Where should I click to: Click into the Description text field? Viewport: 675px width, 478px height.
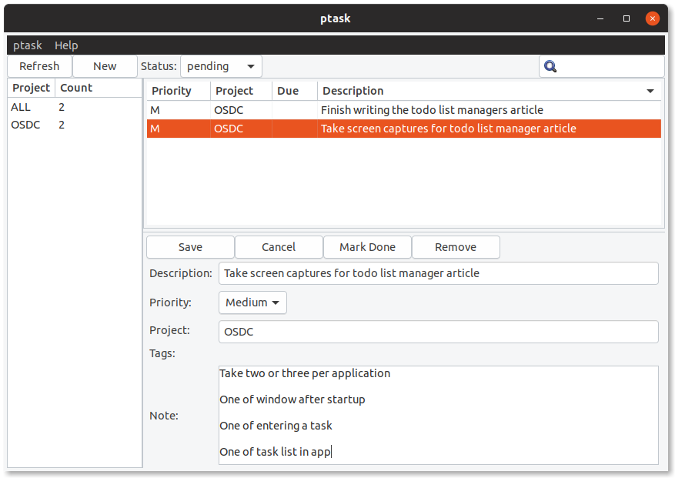coord(438,273)
